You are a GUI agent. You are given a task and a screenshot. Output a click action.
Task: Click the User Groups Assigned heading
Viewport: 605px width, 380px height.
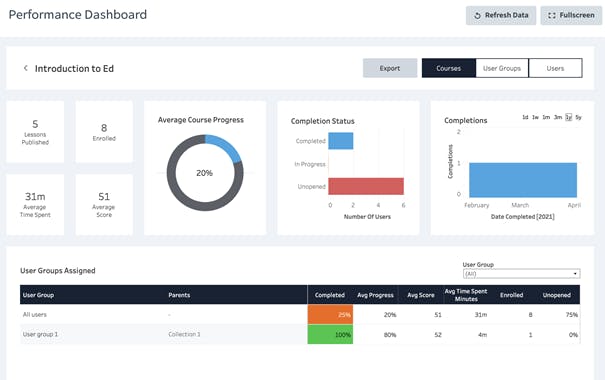[x=57, y=271]
